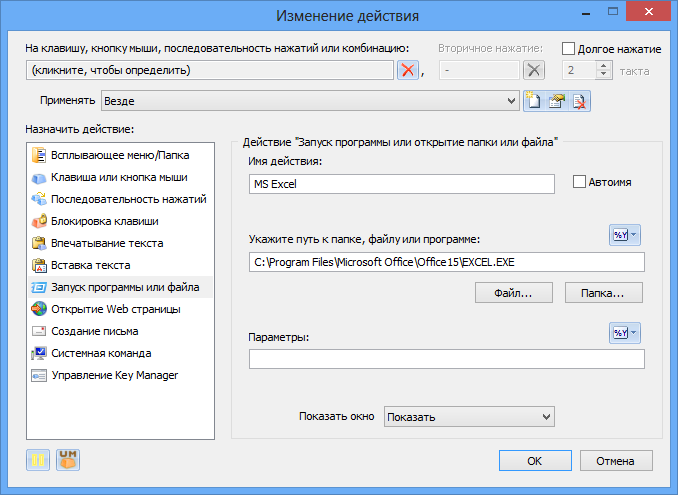Select Открытие Web страницы action
Viewport: 678px width, 495px height.
(x=115, y=309)
